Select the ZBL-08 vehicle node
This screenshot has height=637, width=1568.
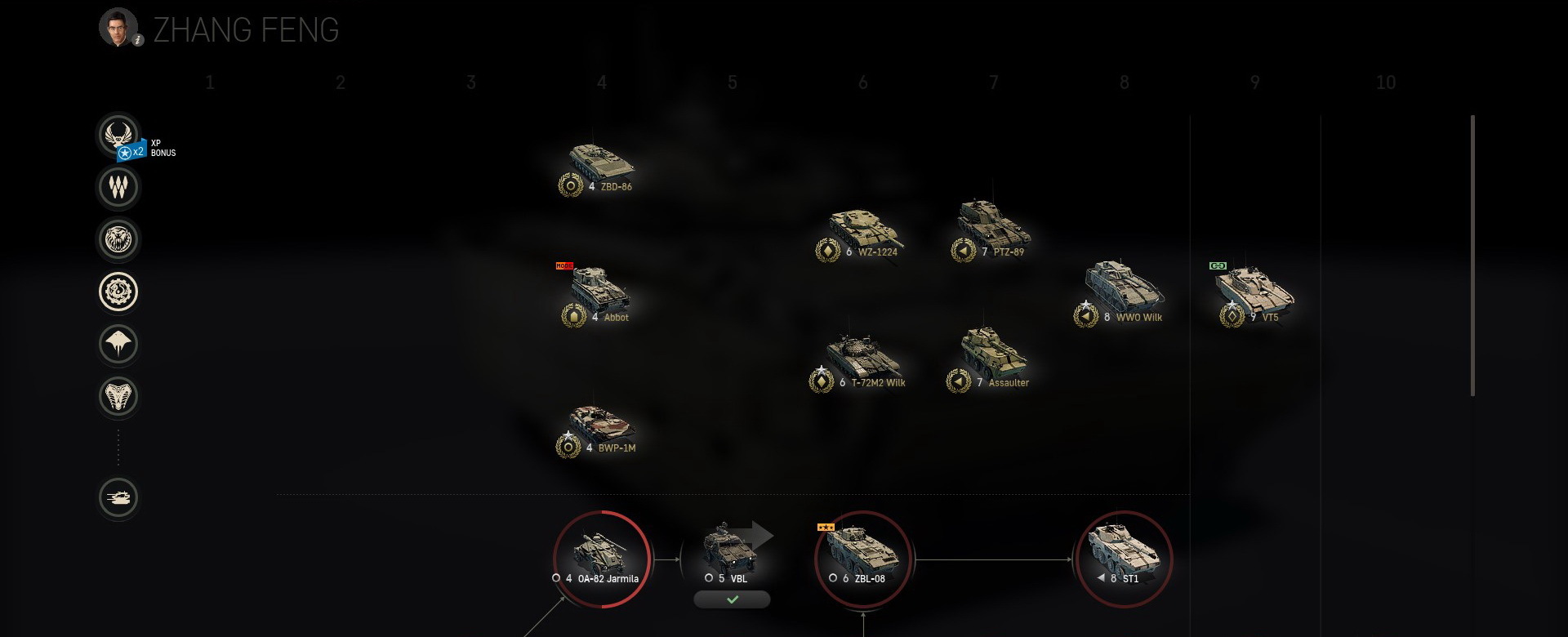863,559
